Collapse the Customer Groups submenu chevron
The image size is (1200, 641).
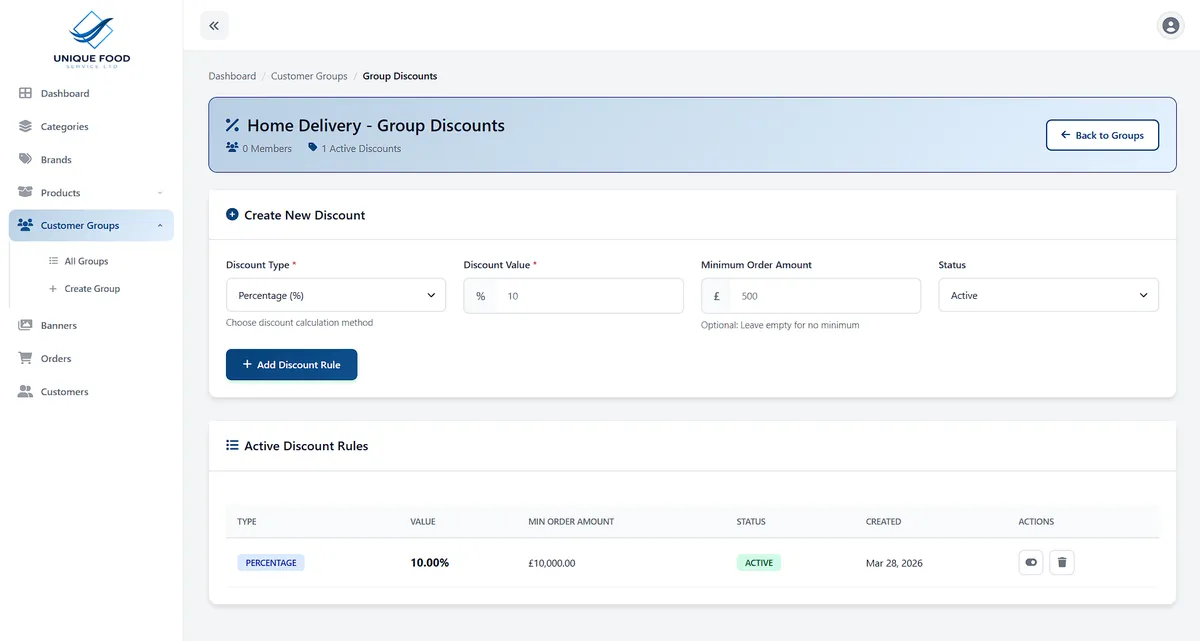(160, 226)
